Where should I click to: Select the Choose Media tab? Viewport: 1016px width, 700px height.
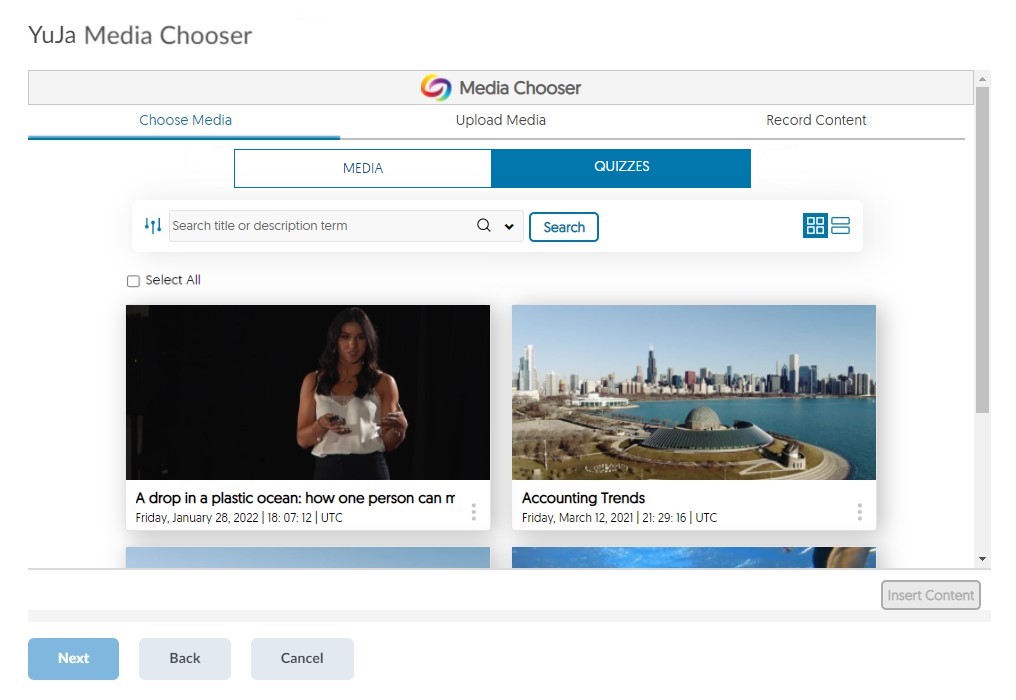tap(185, 120)
